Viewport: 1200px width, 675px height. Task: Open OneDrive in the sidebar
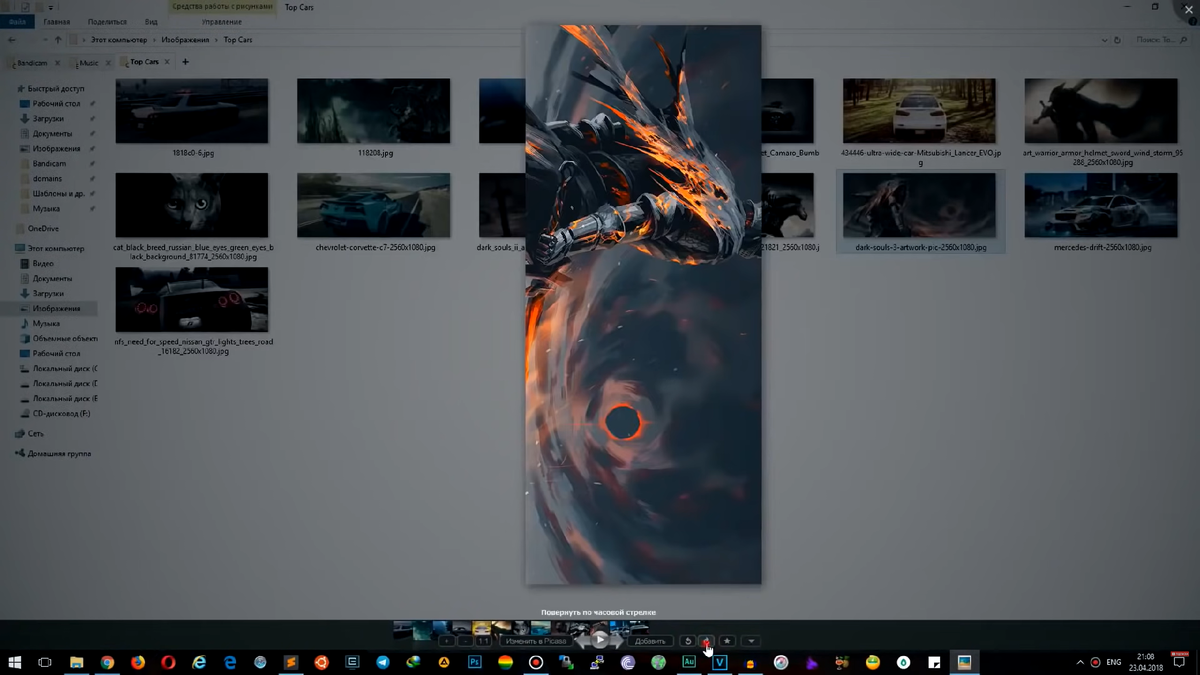[x=43, y=229]
